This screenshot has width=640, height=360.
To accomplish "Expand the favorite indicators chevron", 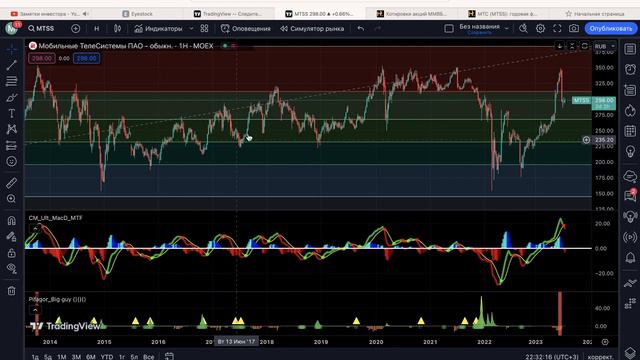I will coord(191,29).
